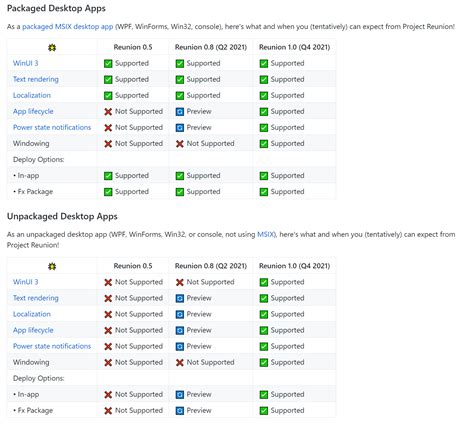Open the packaged MSIX desktop app link

pyautogui.click(x=68, y=27)
